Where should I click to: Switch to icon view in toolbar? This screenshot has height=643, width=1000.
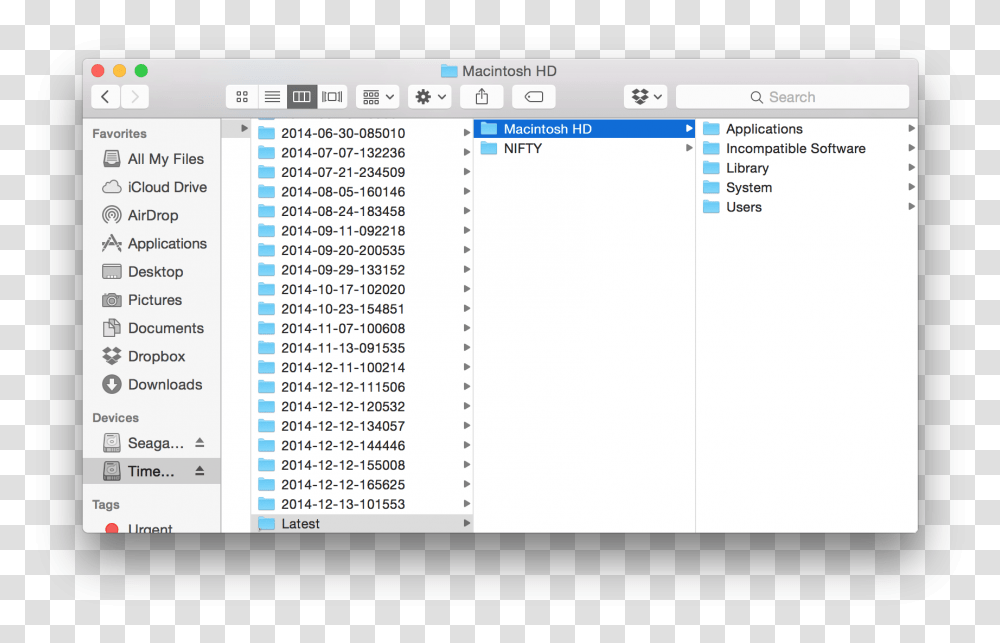(x=242, y=97)
